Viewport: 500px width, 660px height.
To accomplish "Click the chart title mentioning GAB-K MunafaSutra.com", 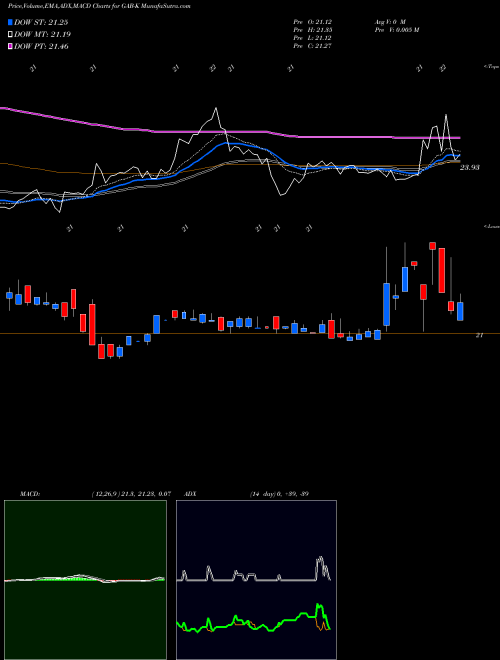I will 99,7.
